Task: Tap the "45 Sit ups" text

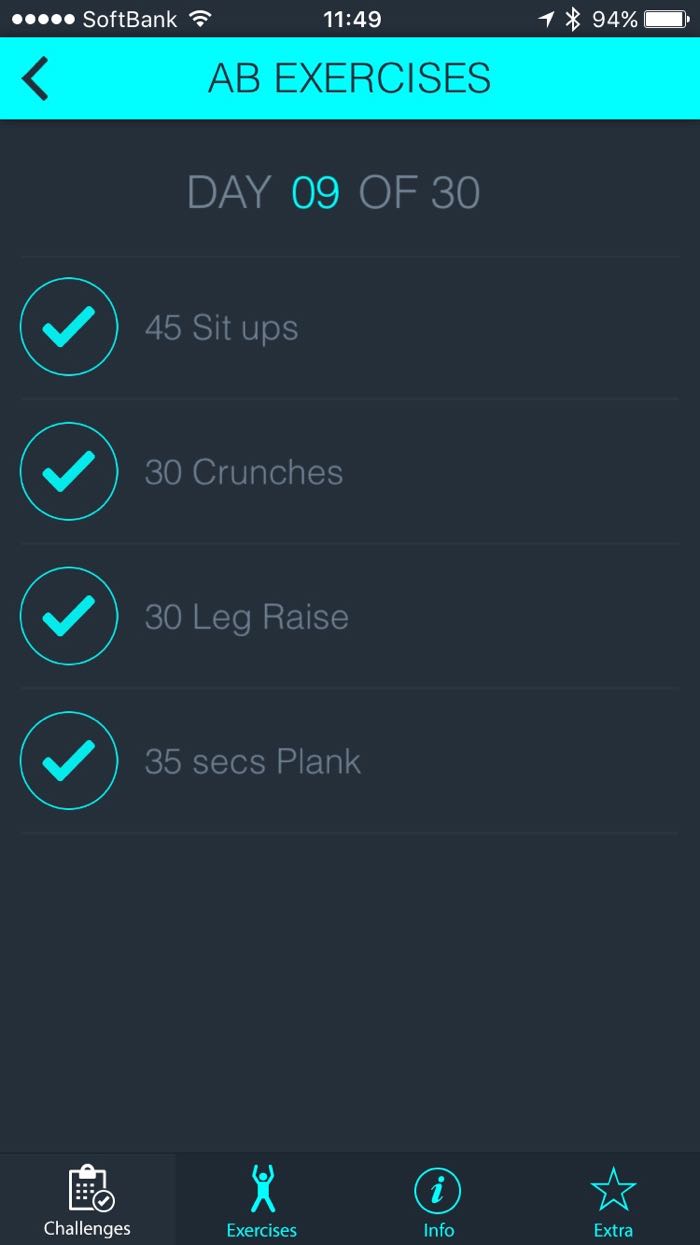Action: [x=221, y=328]
